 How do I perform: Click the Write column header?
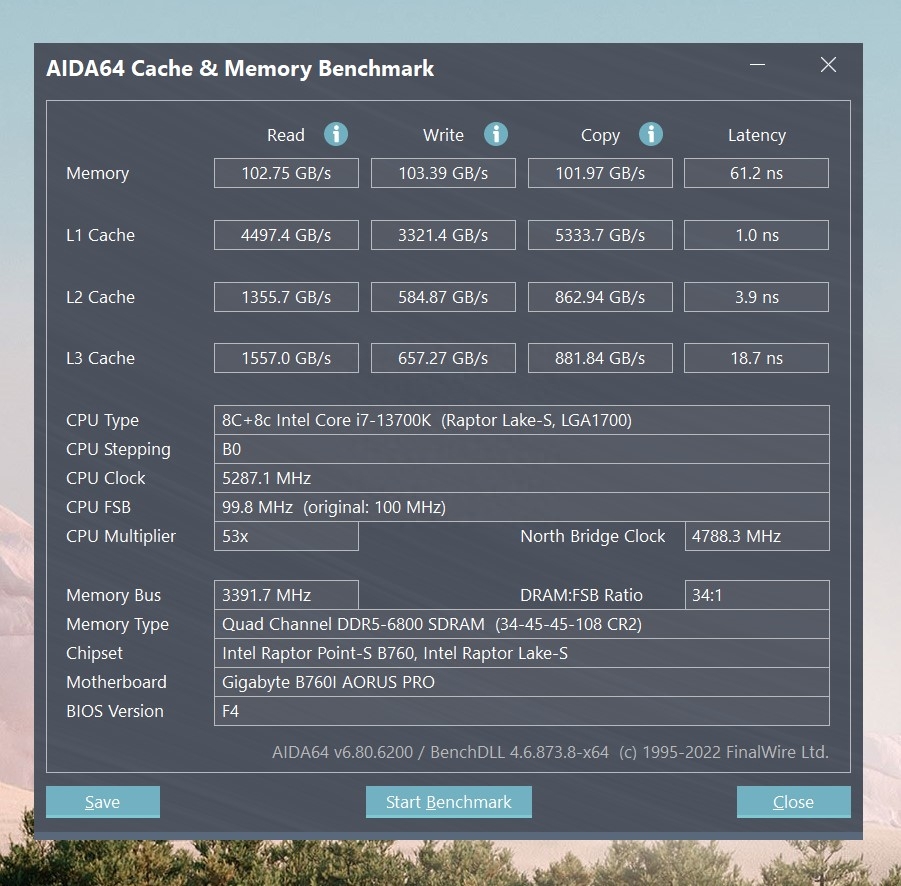[443, 135]
